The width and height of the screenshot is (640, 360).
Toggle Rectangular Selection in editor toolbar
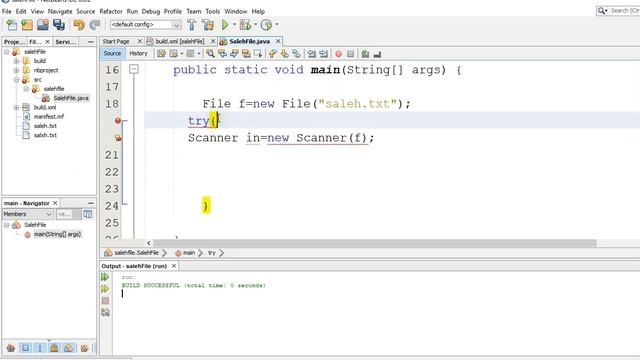258,53
